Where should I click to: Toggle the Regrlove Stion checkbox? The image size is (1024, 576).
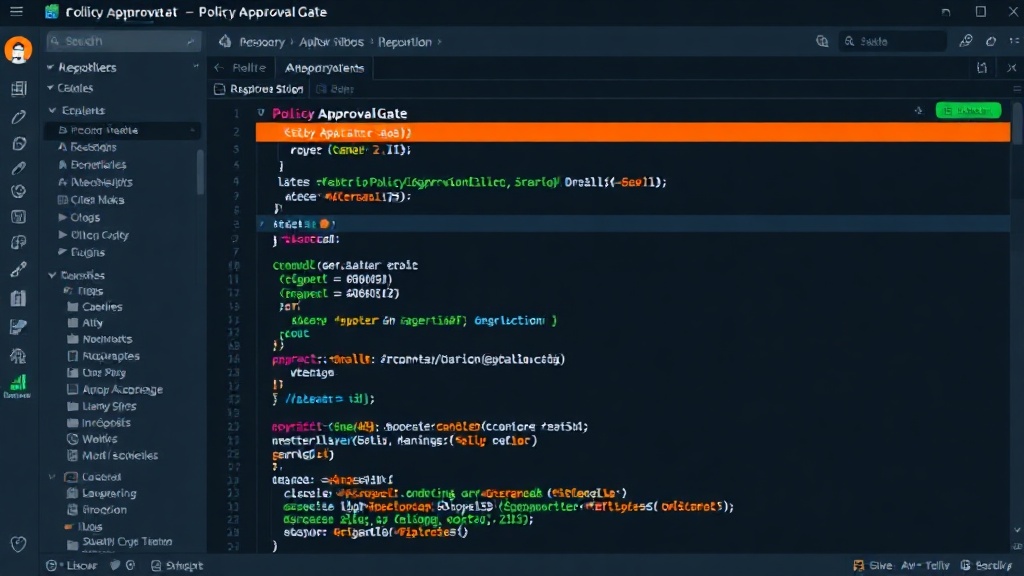(219, 89)
